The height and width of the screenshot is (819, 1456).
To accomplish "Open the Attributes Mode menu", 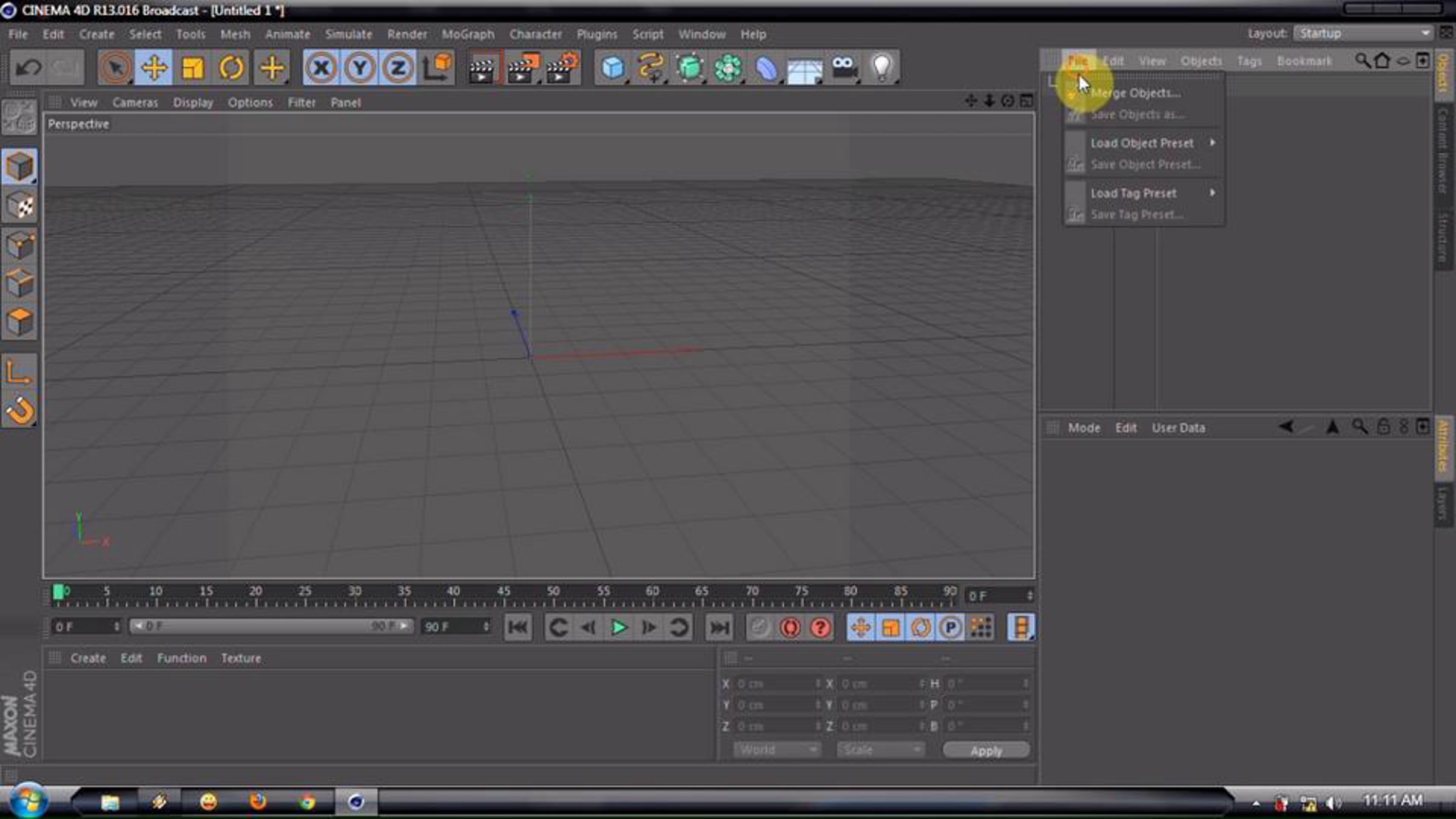I will tap(1084, 428).
